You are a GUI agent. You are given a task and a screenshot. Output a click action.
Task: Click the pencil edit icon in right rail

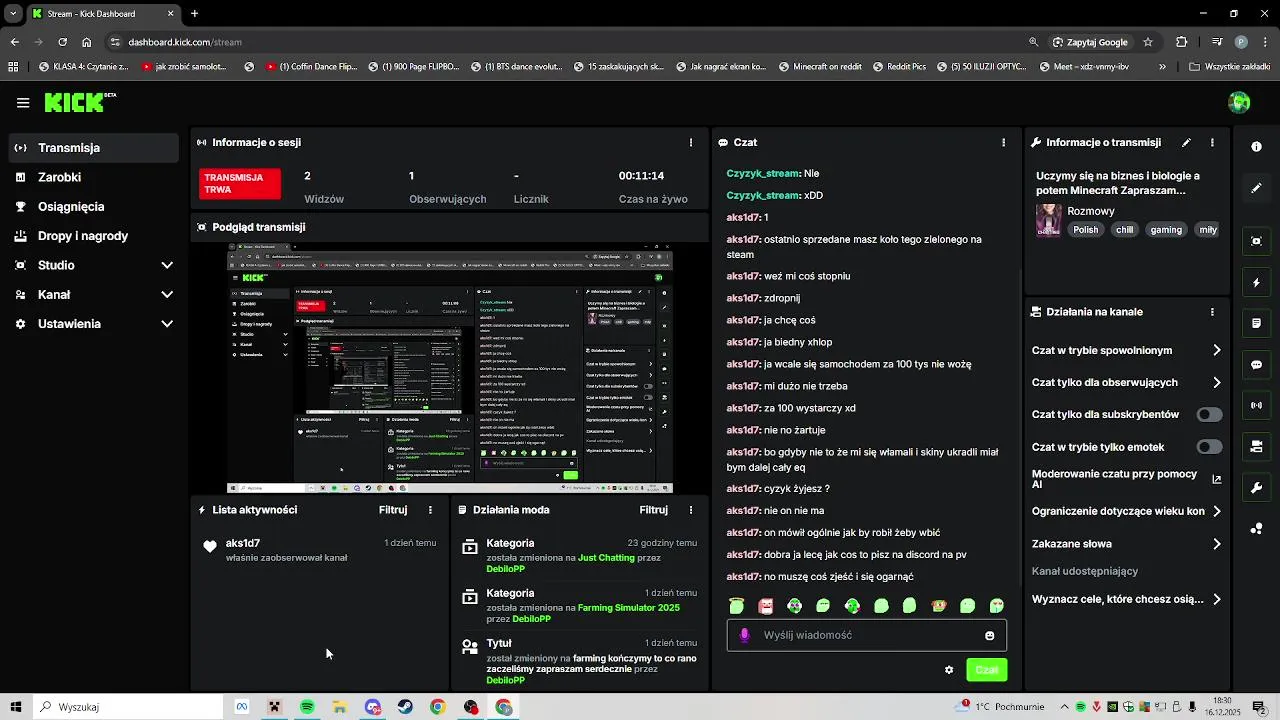pos(1257,188)
